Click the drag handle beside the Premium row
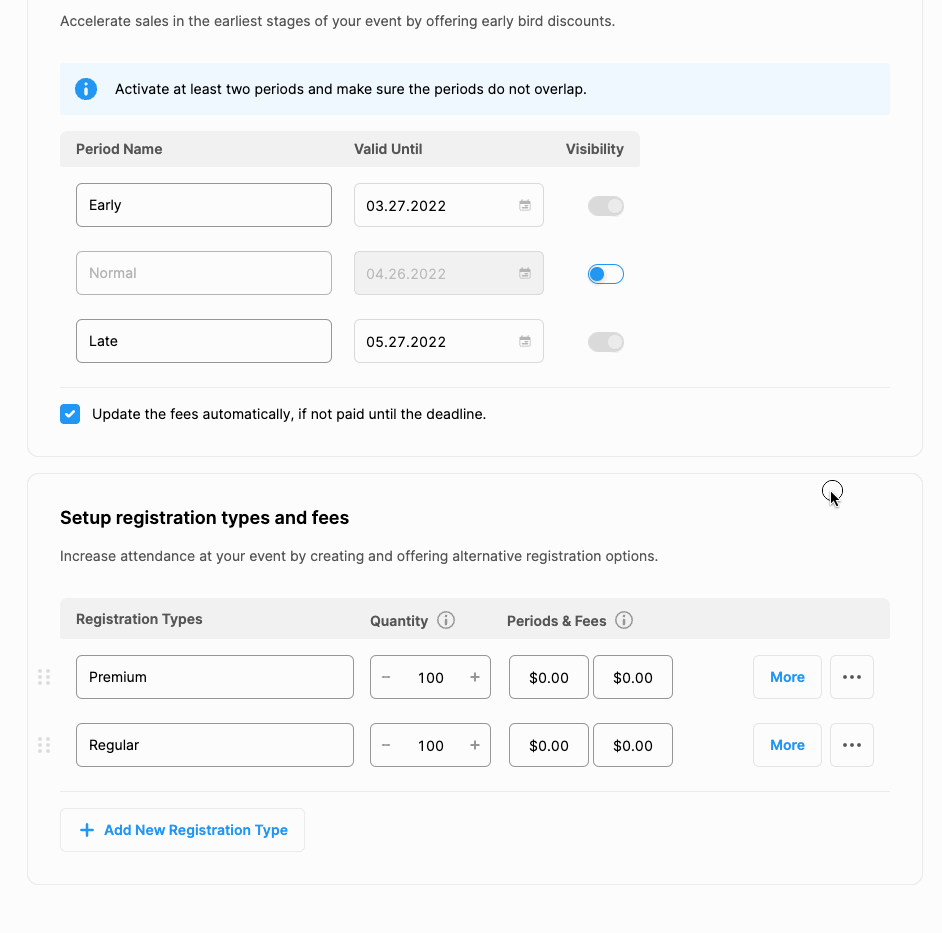Viewport: 942px width, 933px height. pyautogui.click(x=43, y=677)
